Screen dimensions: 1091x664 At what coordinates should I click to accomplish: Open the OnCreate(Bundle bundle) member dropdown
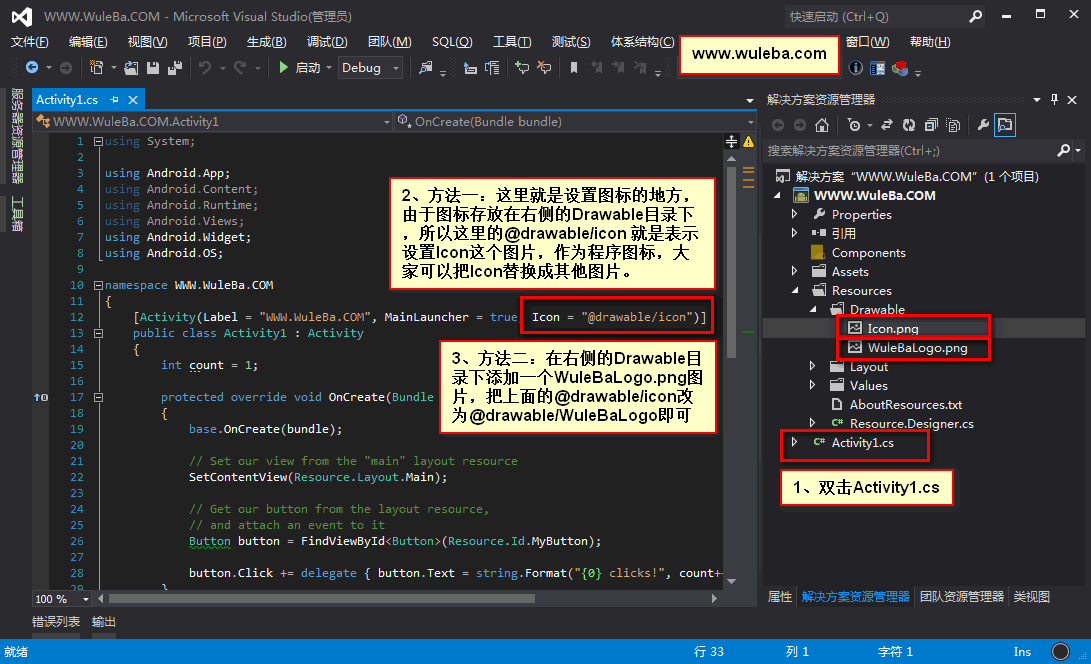pos(575,122)
